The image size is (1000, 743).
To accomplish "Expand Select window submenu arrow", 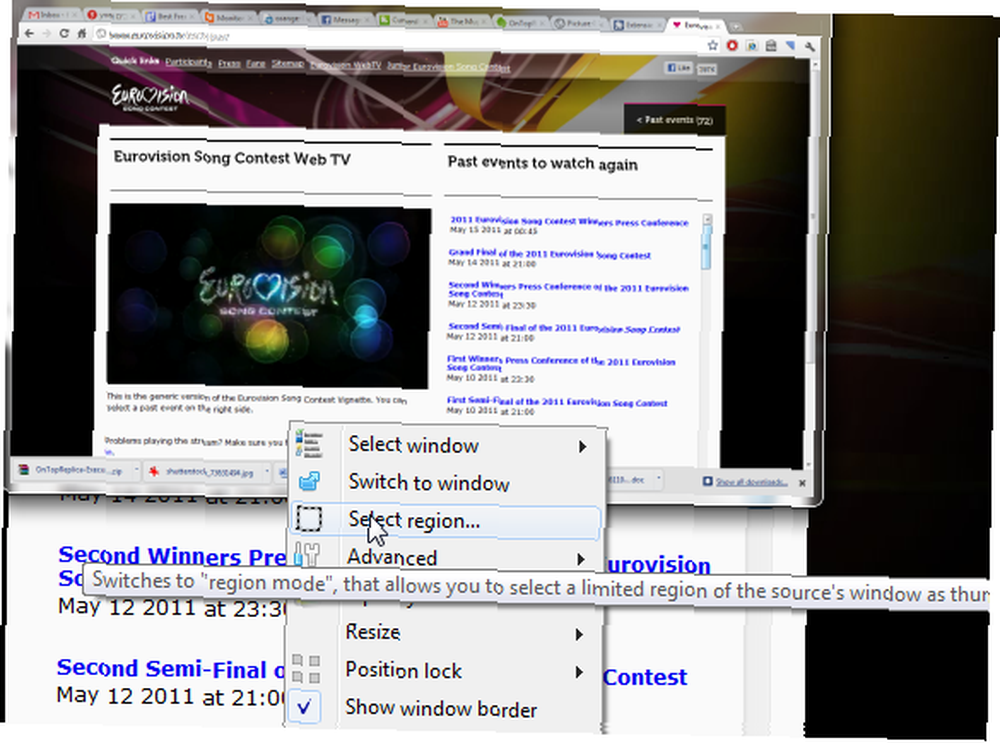I will click(x=582, y=446).
